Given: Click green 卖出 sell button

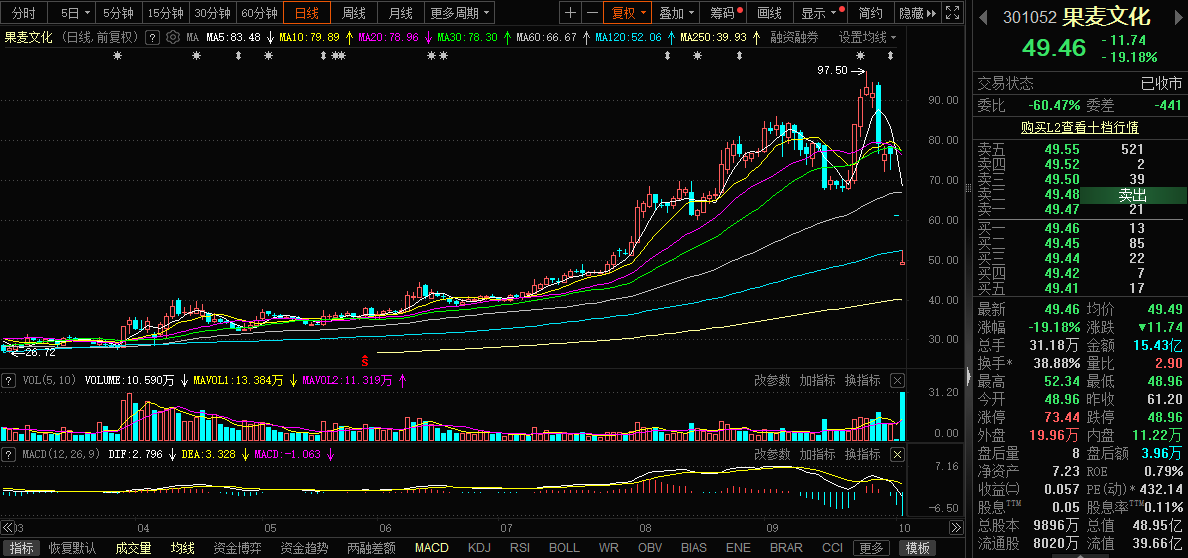Looking at the screenshot, I should pyautogui.click(x=1133, y=196).
